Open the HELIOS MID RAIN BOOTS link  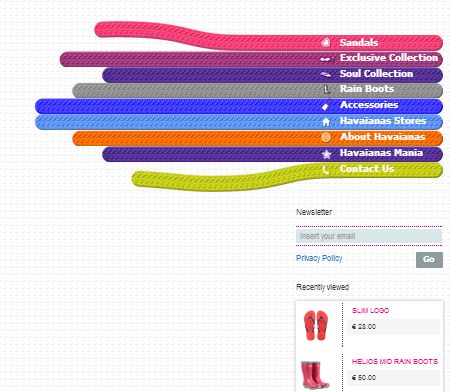pyautogui.click(x=395, y=361)
